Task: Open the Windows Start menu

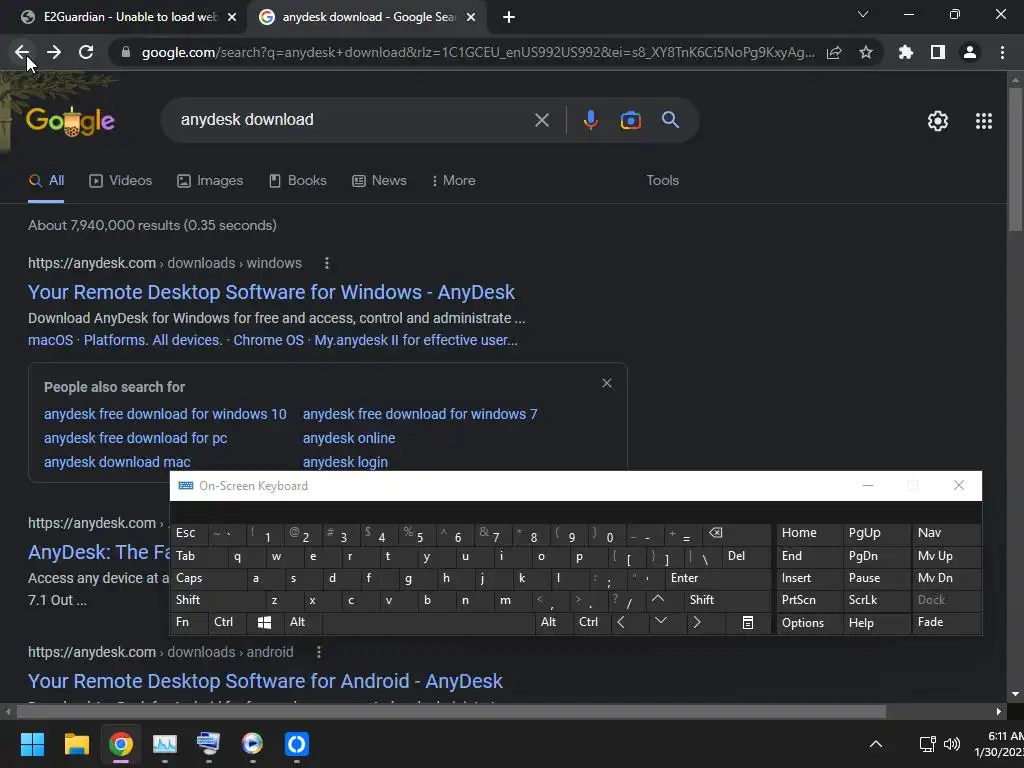Action: (32, 744)
